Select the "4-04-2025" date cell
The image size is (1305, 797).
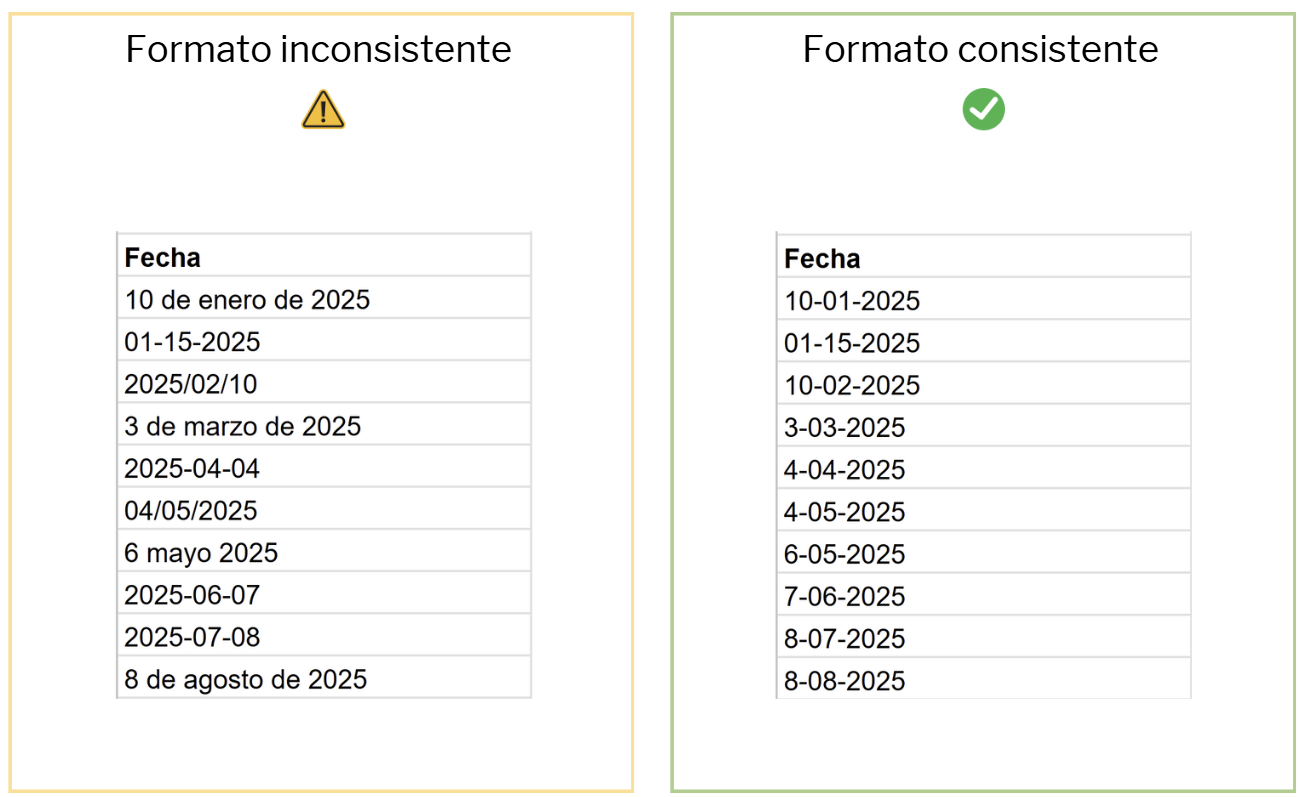pos(845,470)
